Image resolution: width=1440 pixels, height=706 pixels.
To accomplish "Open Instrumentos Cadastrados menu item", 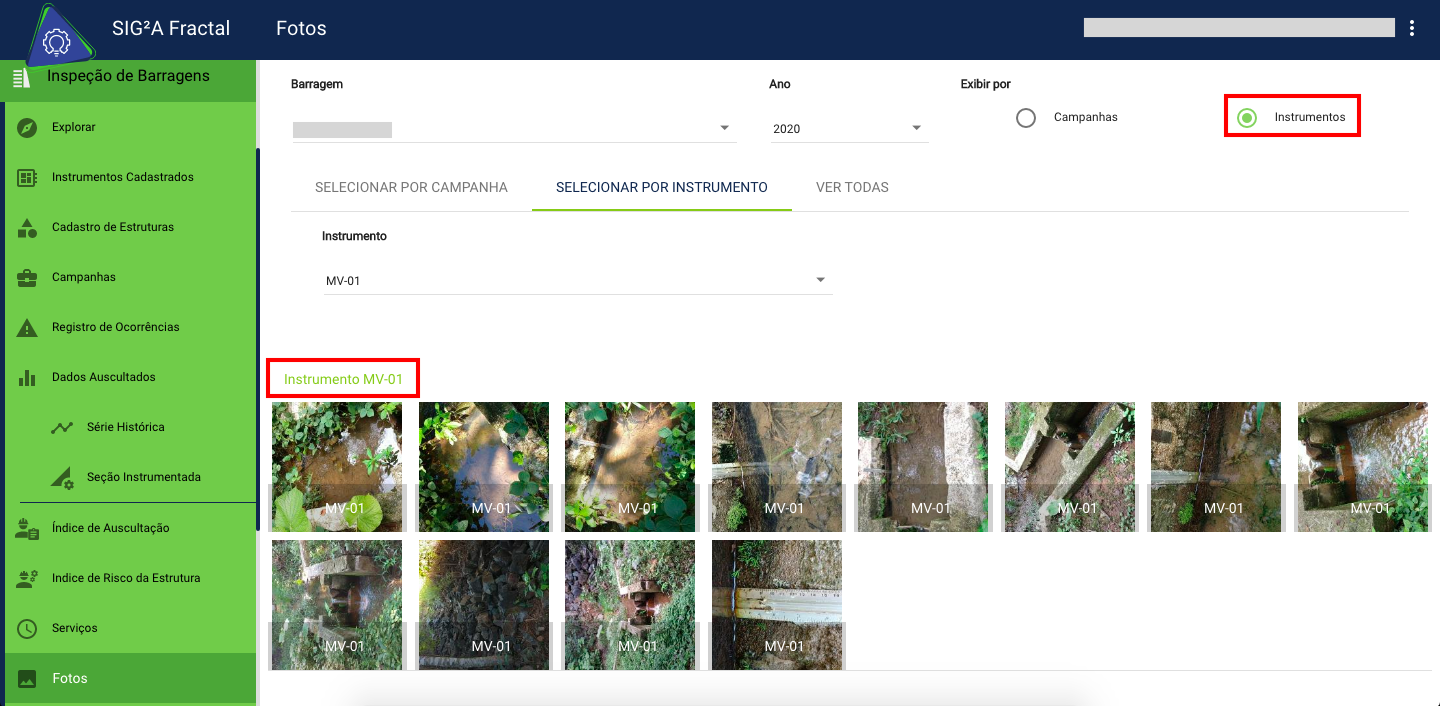I will (130, 177).
